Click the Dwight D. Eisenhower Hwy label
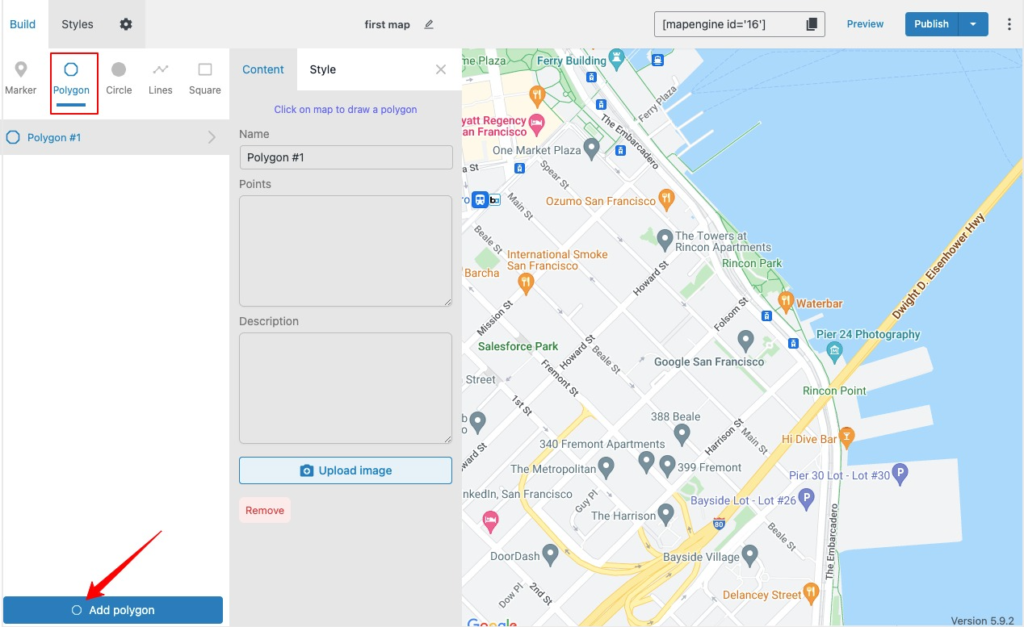The width and height of the screenshot is (1024, 627). [938, 266]
